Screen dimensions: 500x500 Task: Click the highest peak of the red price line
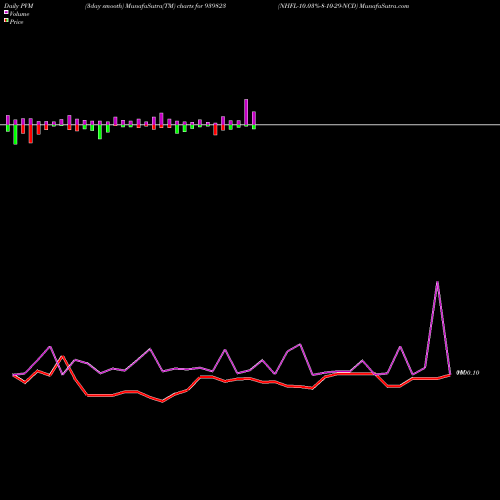[x=62, y=356]
